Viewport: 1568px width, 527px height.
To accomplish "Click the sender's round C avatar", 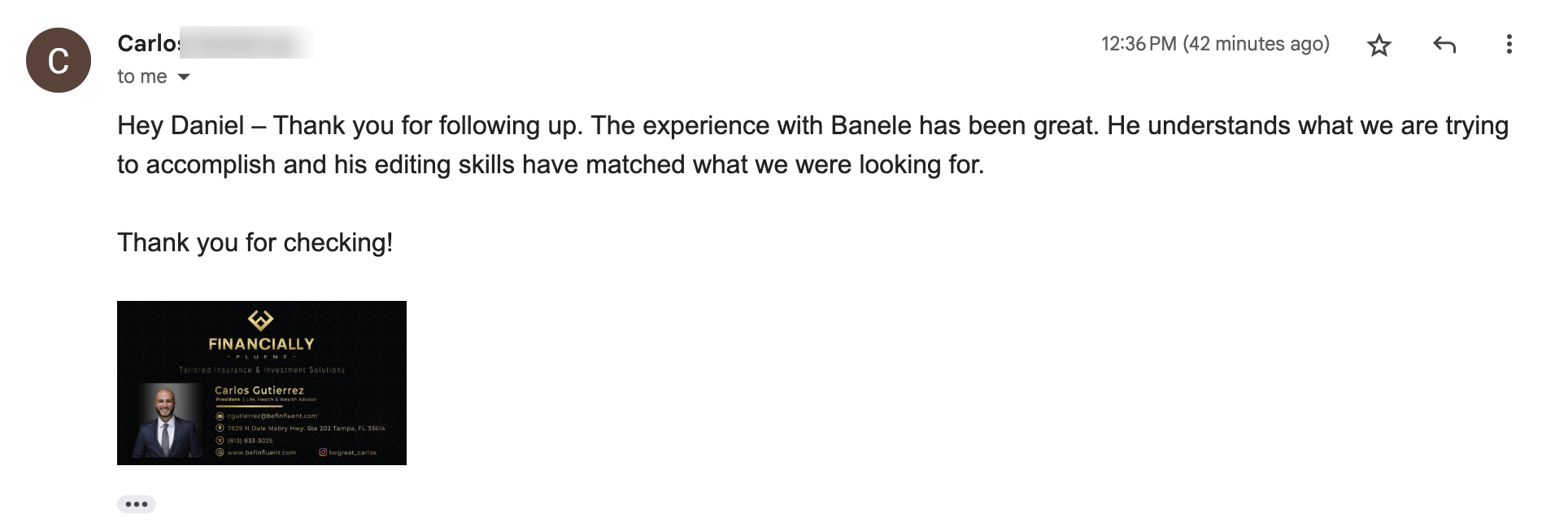I will pos(59,60).
